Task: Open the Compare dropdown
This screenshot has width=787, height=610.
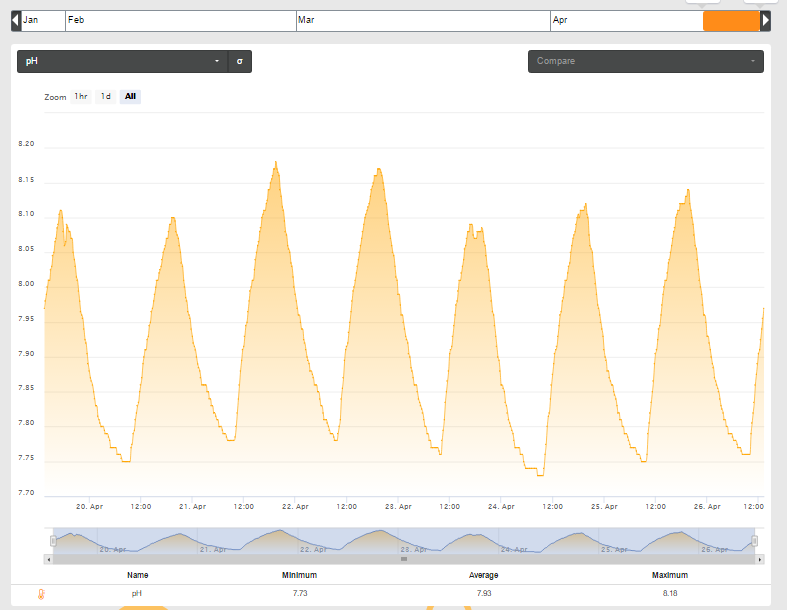Action: coord(646,61)
